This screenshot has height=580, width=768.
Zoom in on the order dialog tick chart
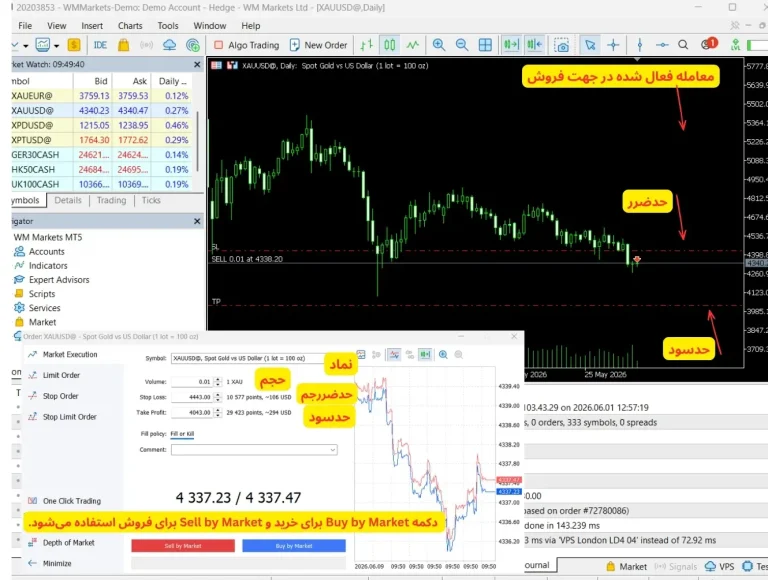[443, 355]
